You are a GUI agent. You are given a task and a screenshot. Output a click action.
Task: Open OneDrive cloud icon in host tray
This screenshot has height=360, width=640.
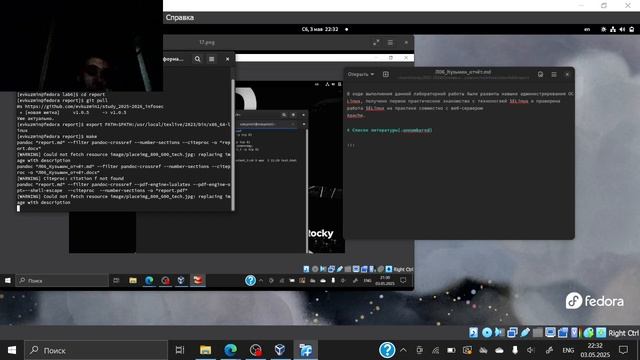(499, 350)
